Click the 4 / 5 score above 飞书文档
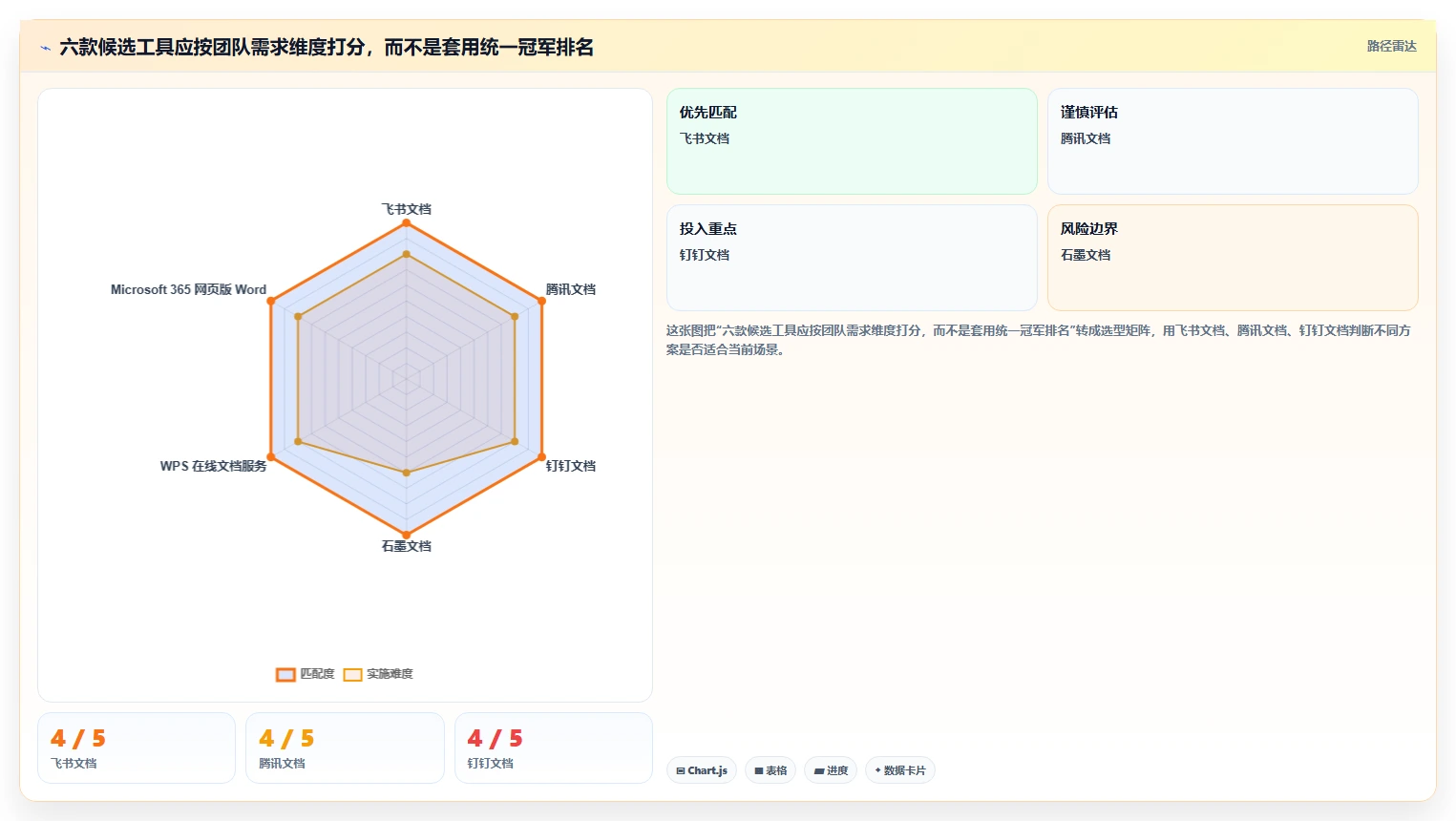Viewport: 1456px width, 821px height. tap(78, 739)
